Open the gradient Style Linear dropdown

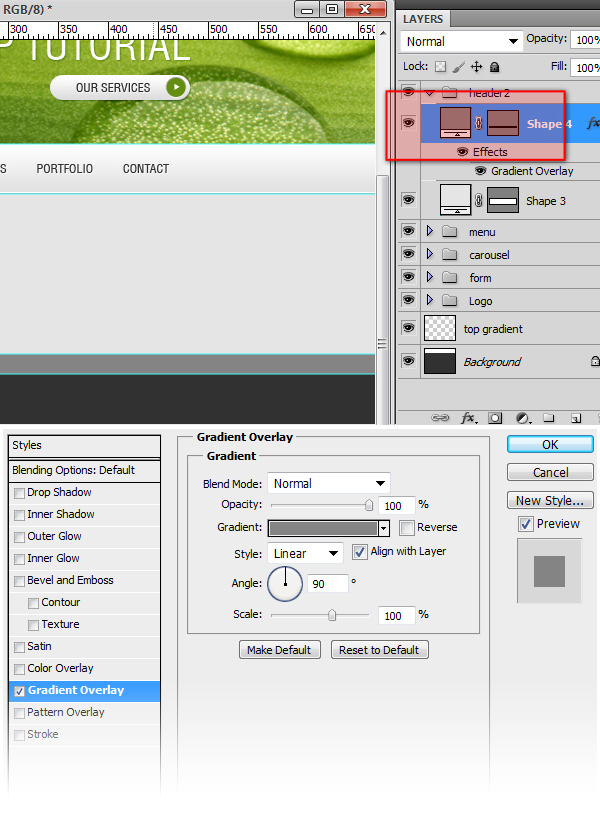click(305, 553)
